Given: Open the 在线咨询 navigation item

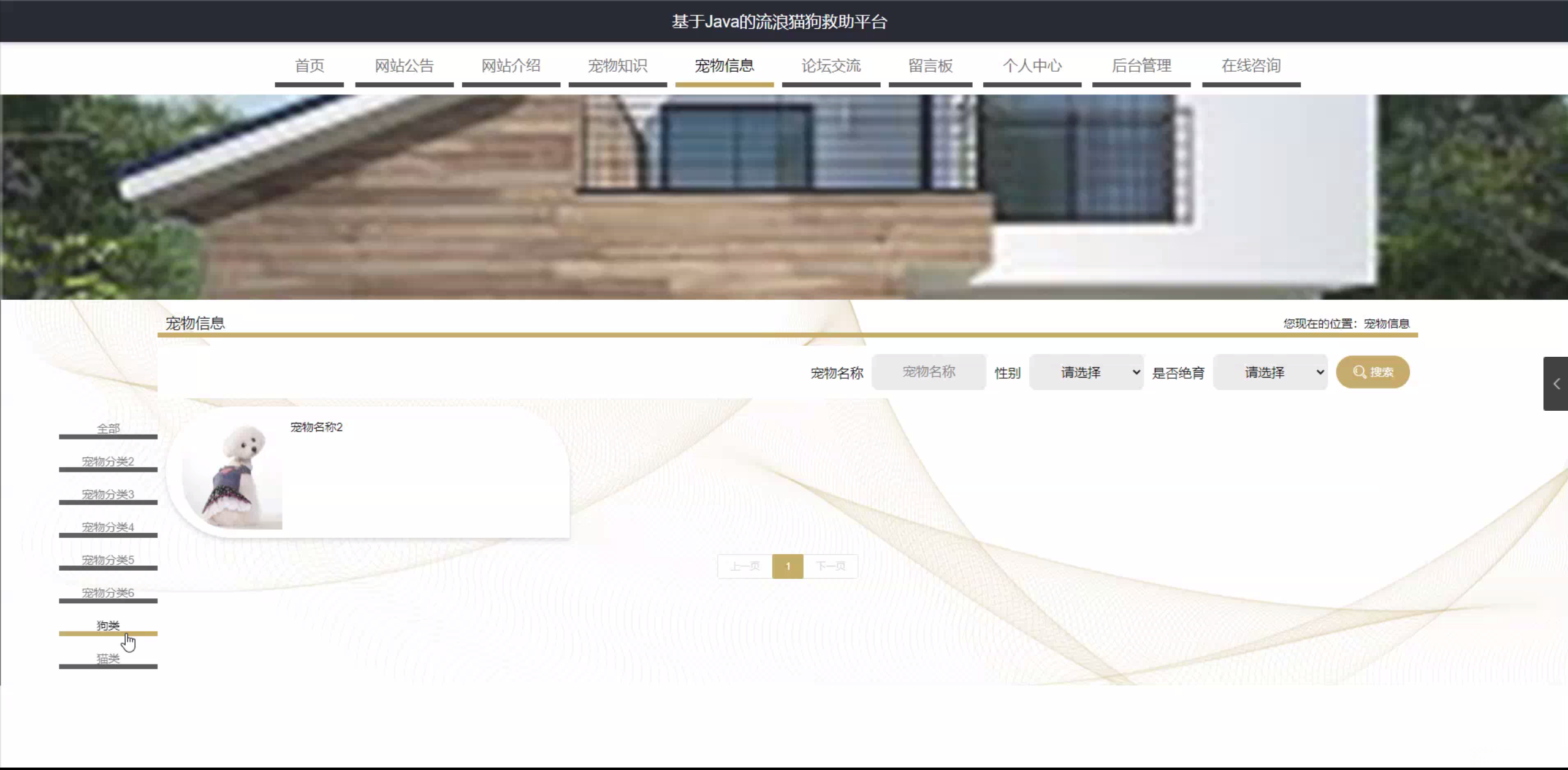Looking at the screenshot, I should click(x=1251, y=66).
